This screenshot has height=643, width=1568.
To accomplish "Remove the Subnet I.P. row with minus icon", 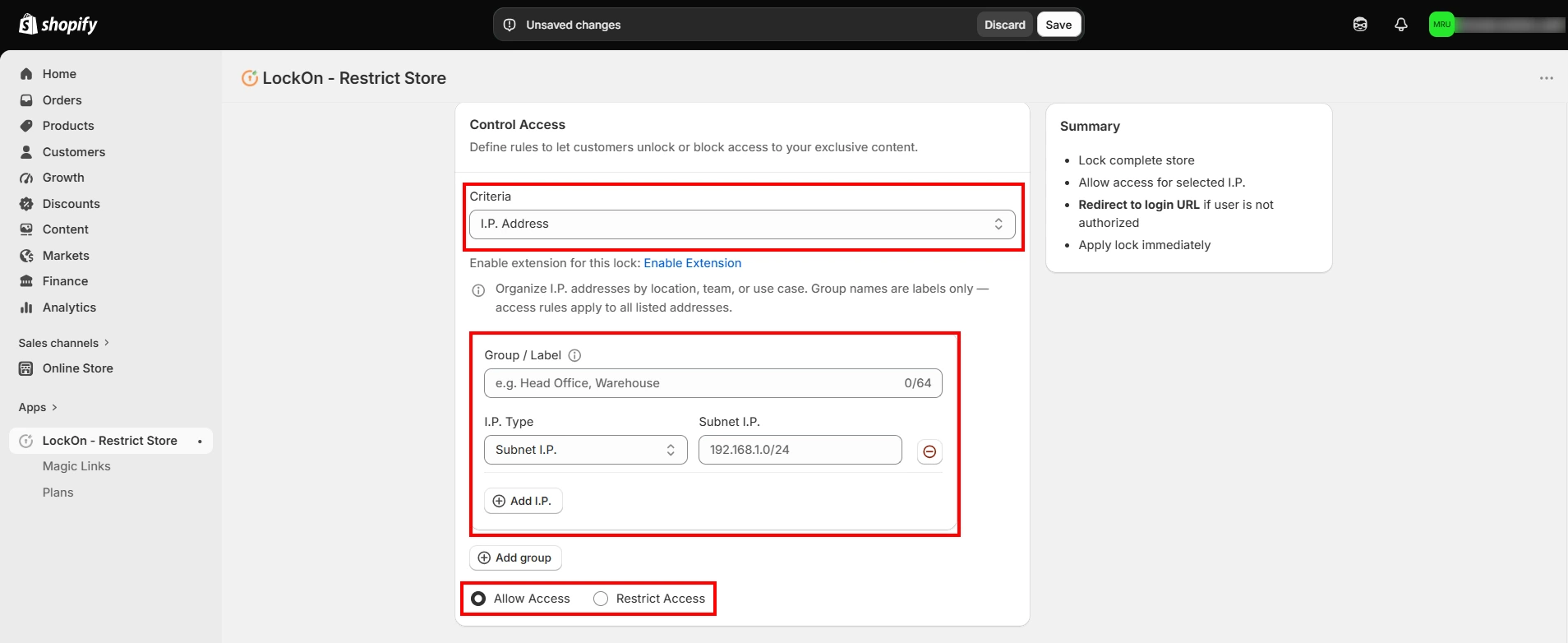I will coord(929,451).
